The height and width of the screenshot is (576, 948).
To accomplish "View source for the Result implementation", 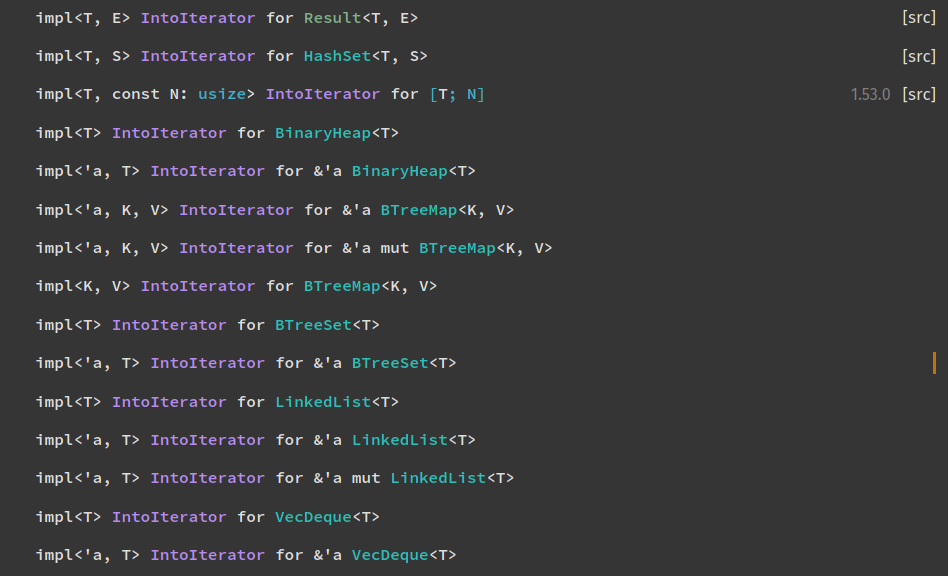I will pos(919,17).
